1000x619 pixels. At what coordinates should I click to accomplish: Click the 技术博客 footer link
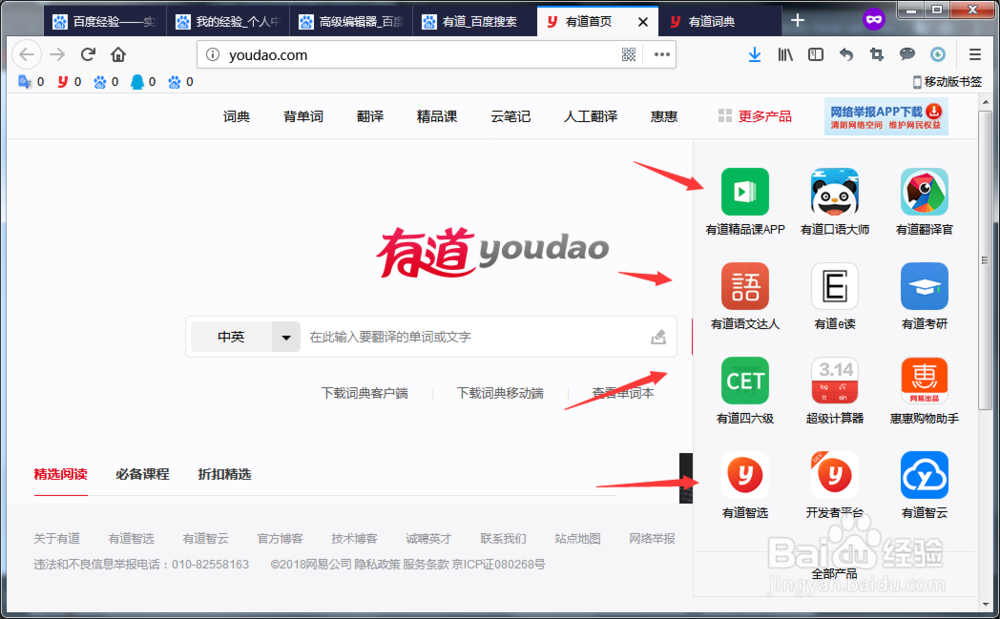[355, 539]
